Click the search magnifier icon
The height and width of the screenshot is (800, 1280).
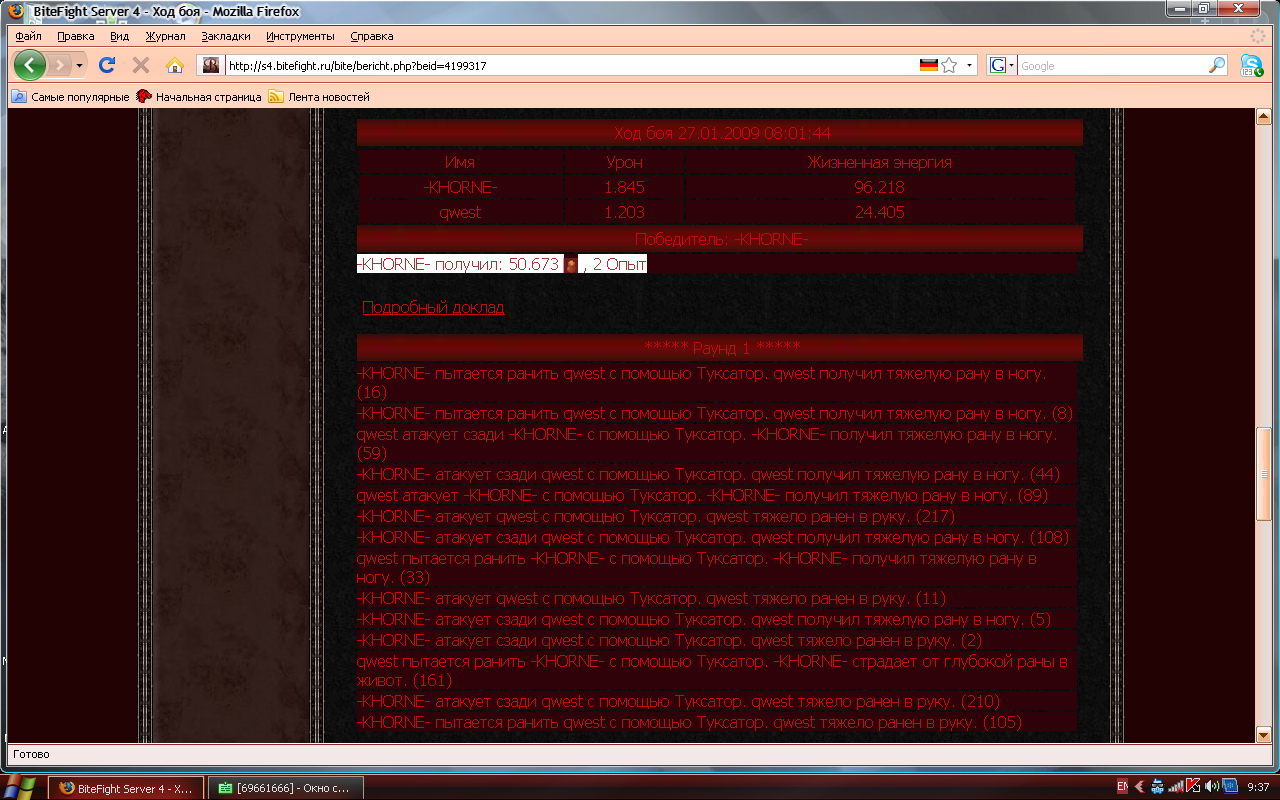[x=1217, y=66]
